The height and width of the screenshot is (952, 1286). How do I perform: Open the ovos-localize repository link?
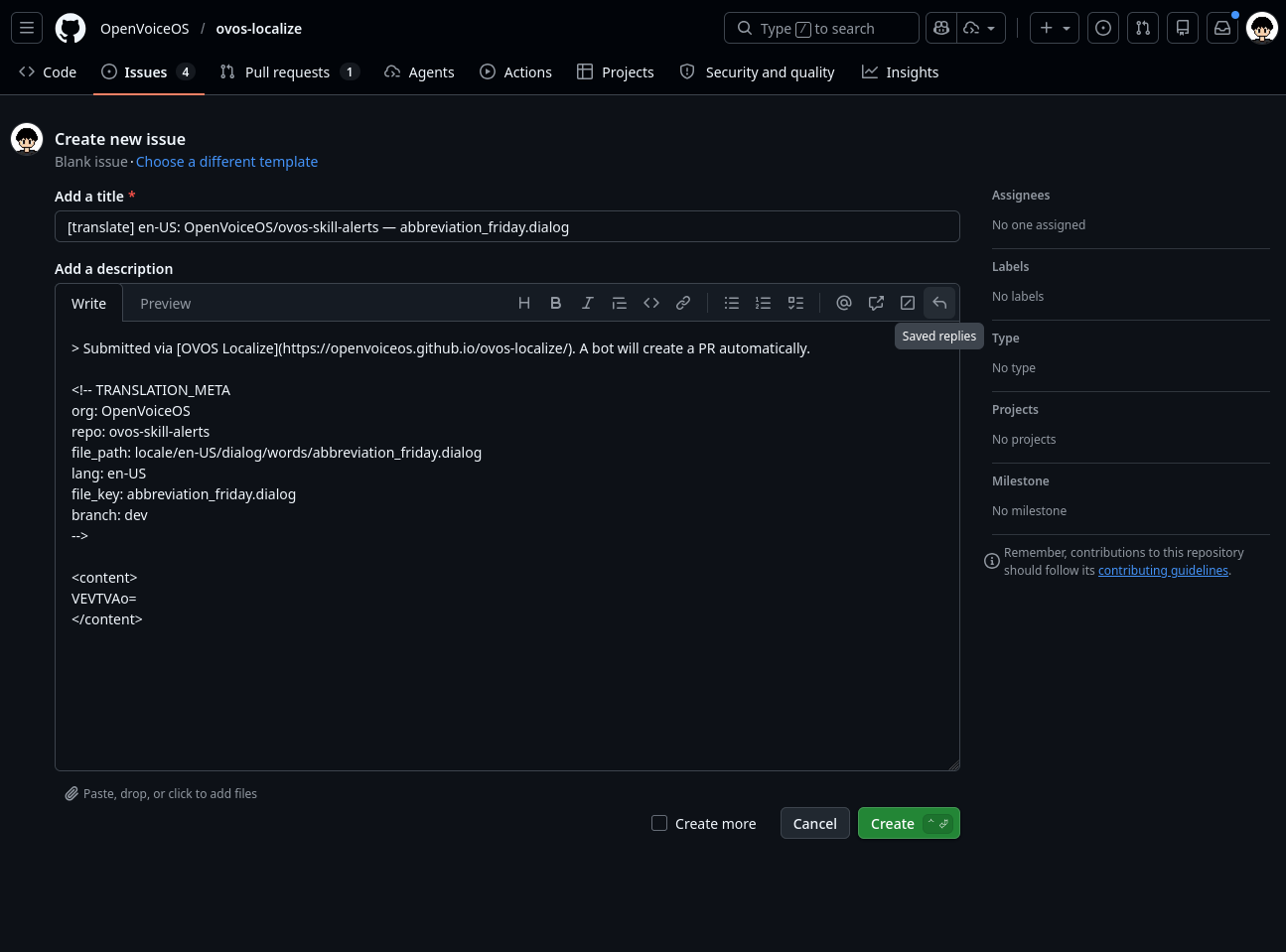259,29
